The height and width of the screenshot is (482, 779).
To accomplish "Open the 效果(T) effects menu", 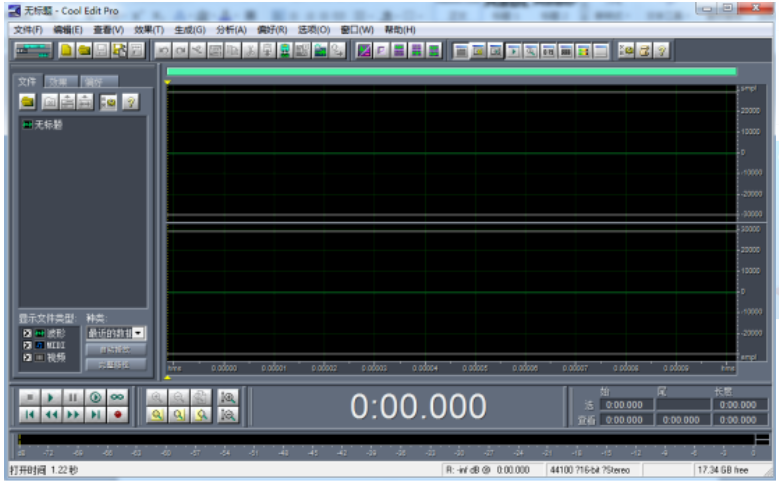I will coord(148,30).
